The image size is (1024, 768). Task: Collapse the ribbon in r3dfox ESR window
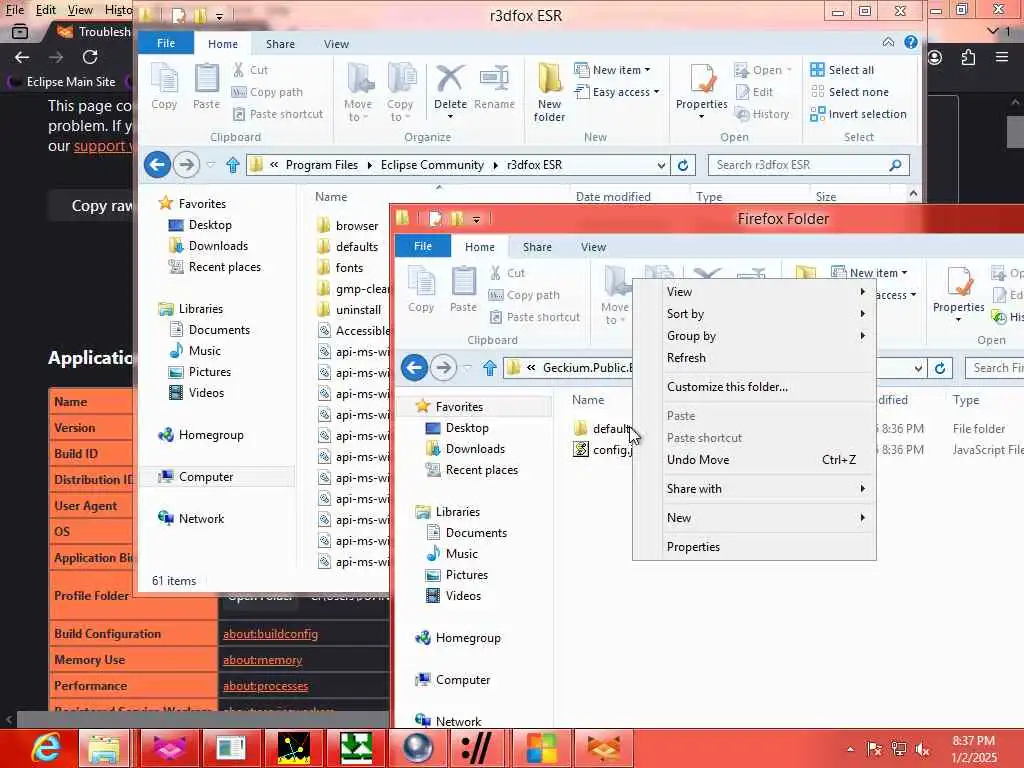tap(888, 42)
